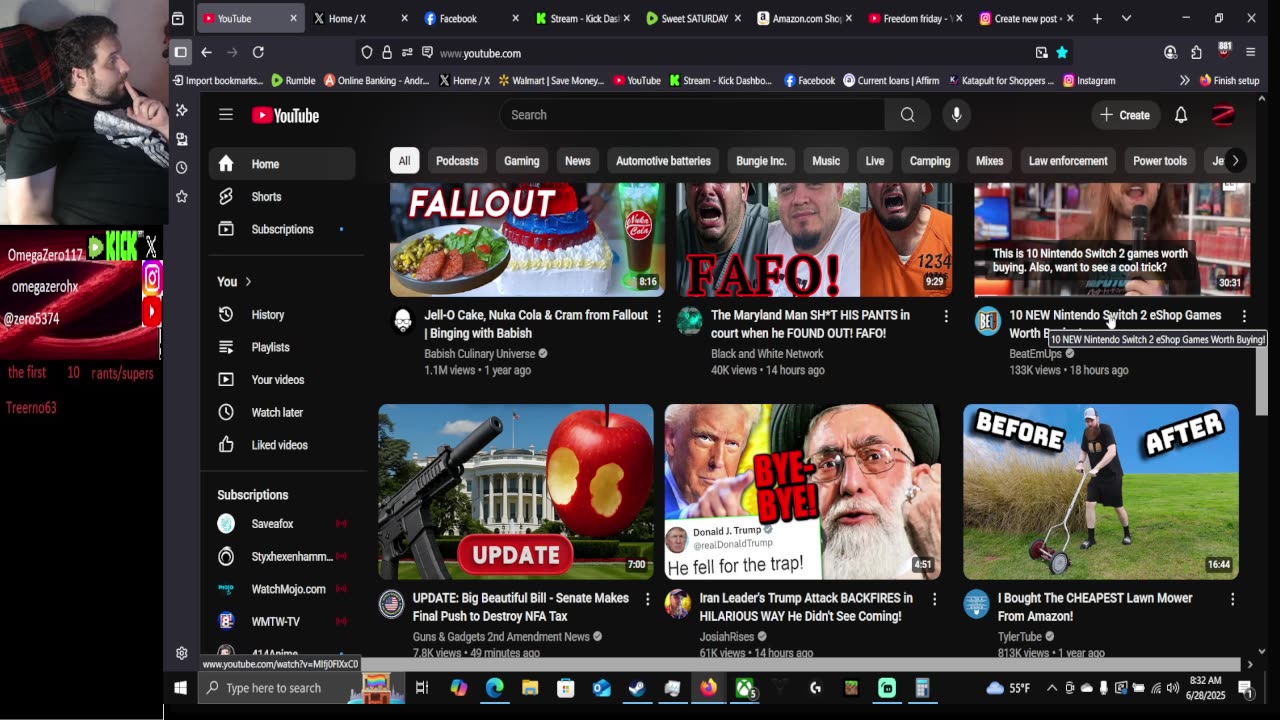Show more filter chips with right arrow
Image resolution: width=1280 pixels, height=720 pixels.
[x=1235, y=161]
